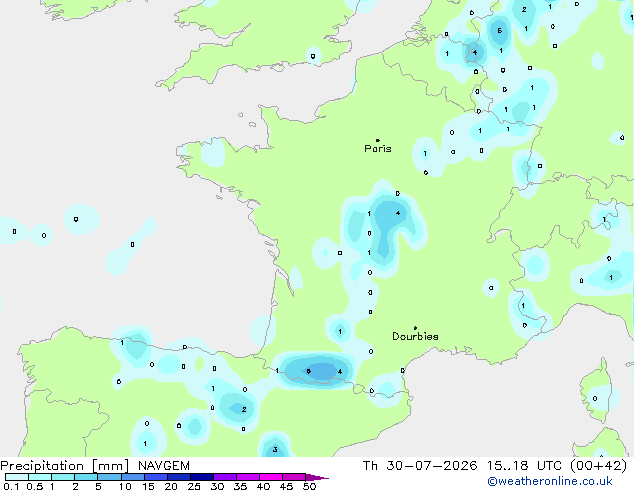Click the '(00+42)' forecast offset text
Screen dimensions: 634x490
(598, 466)
